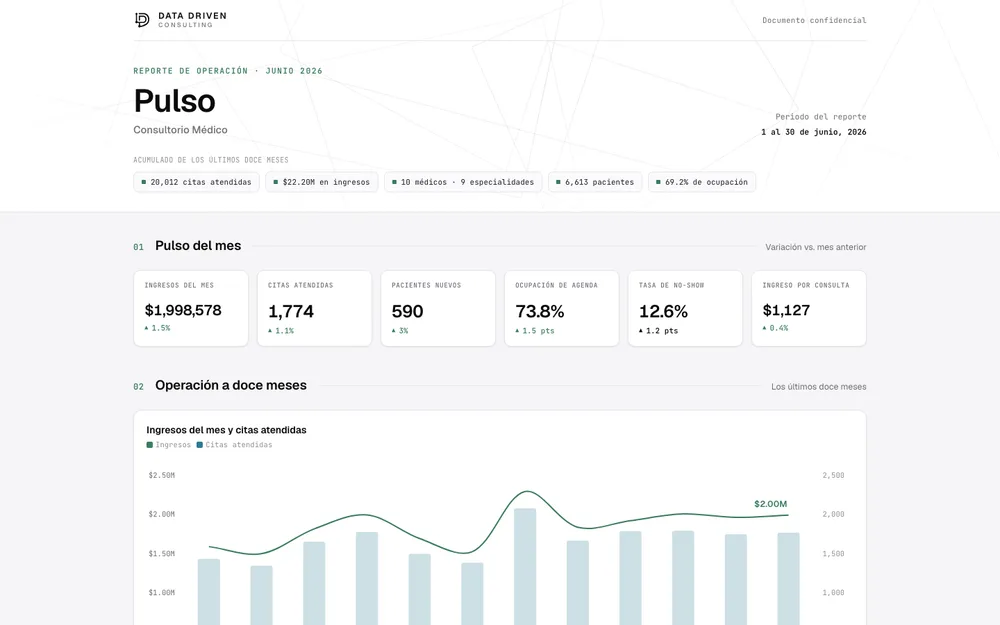This screenshot has width=1000, height=625.
Task: Click the '590' pacientes nuevos value
Action: pos(408,311)
